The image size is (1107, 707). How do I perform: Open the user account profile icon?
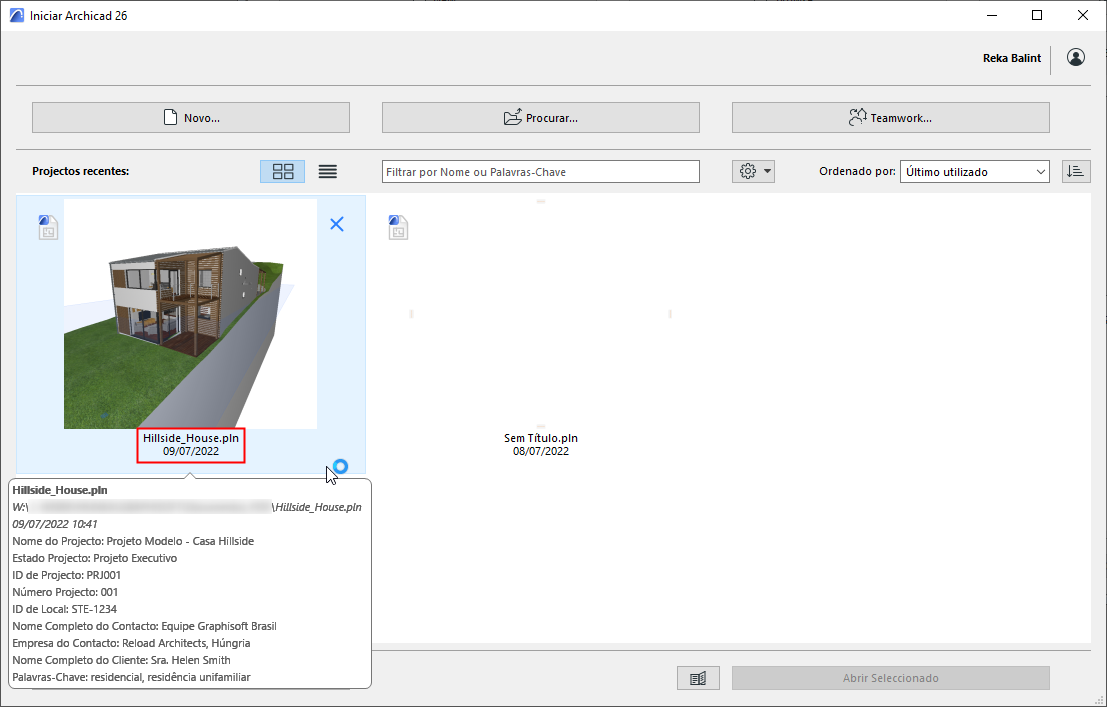1076,57
